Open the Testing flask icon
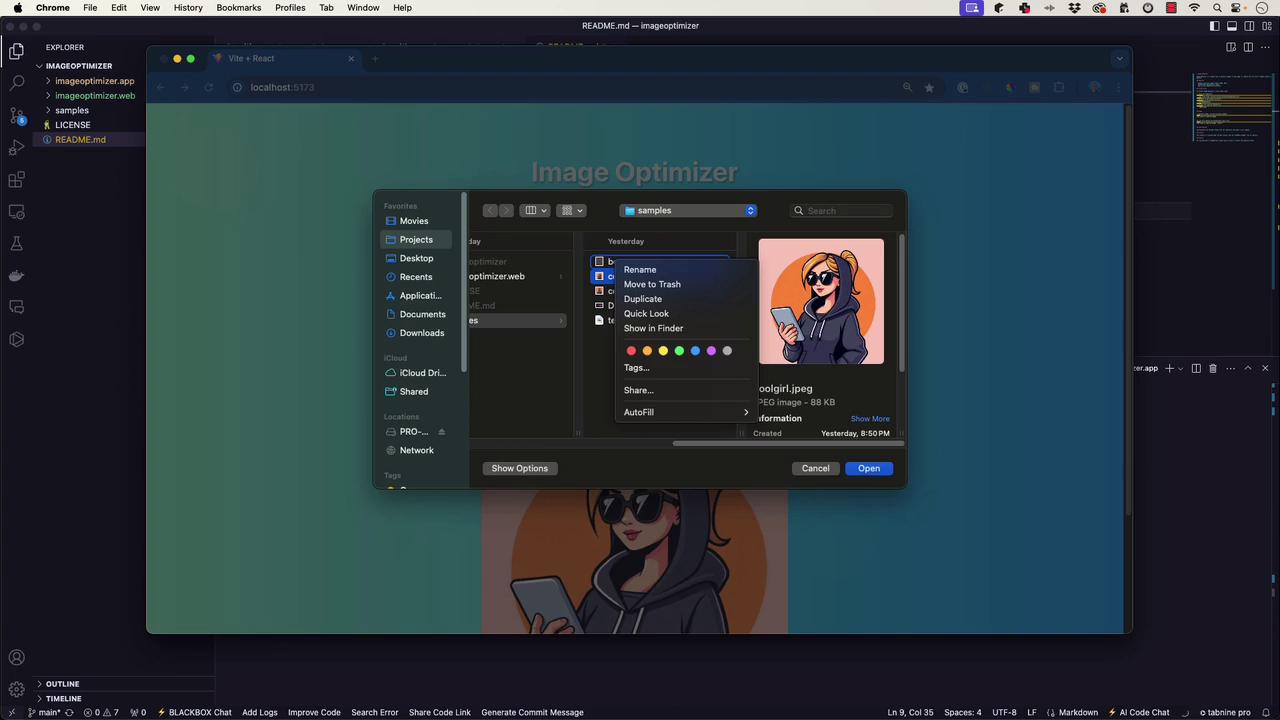The image size is (1280, 720). [x=16, y=243]
